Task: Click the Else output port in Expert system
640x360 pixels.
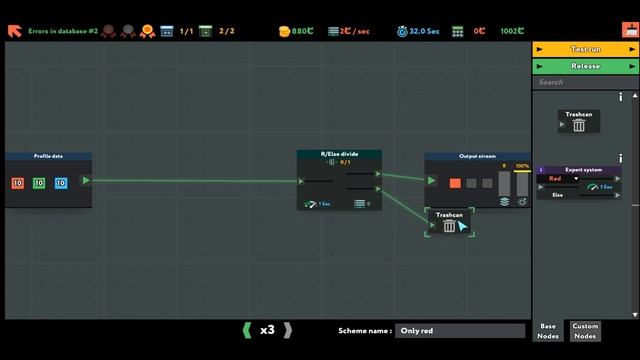Action: click(618, 196)
